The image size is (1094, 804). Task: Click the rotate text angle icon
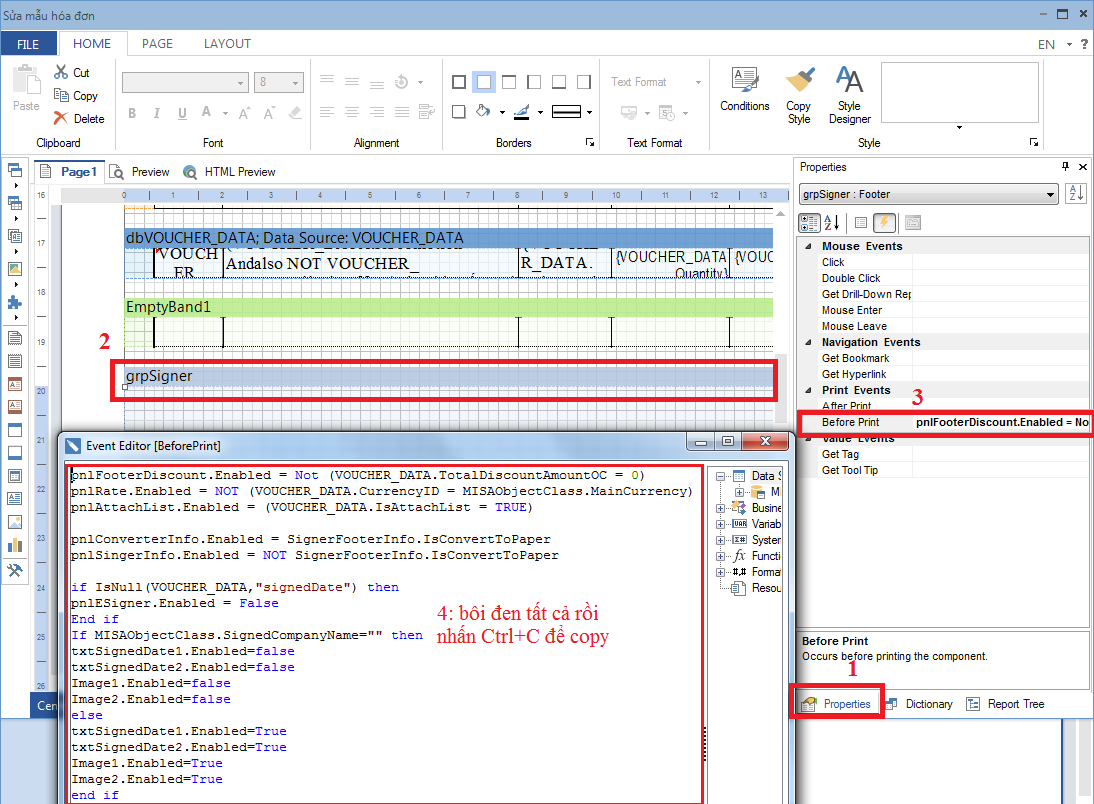pos(401,82)
